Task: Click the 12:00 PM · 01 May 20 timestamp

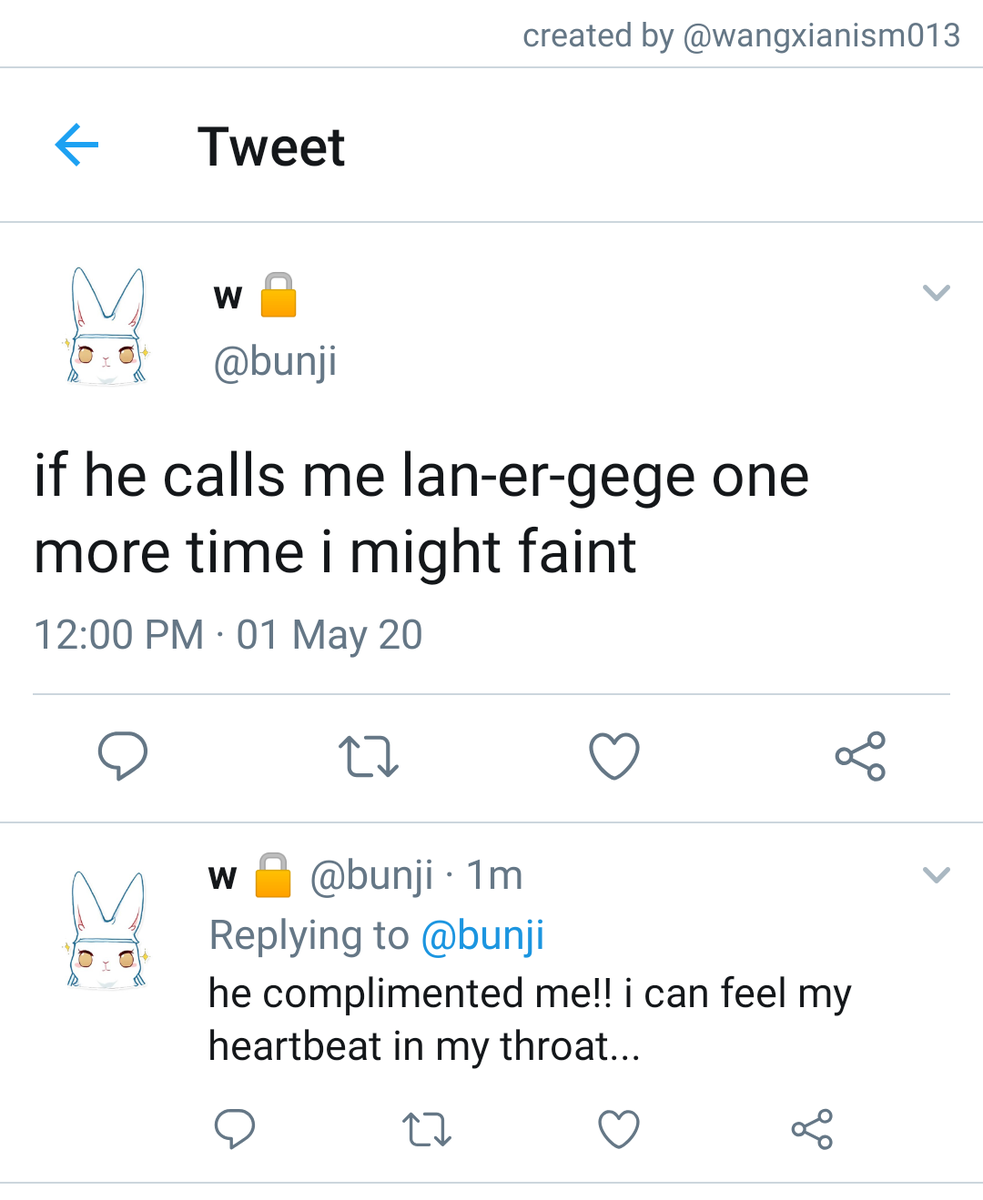Action: point(228,635)
